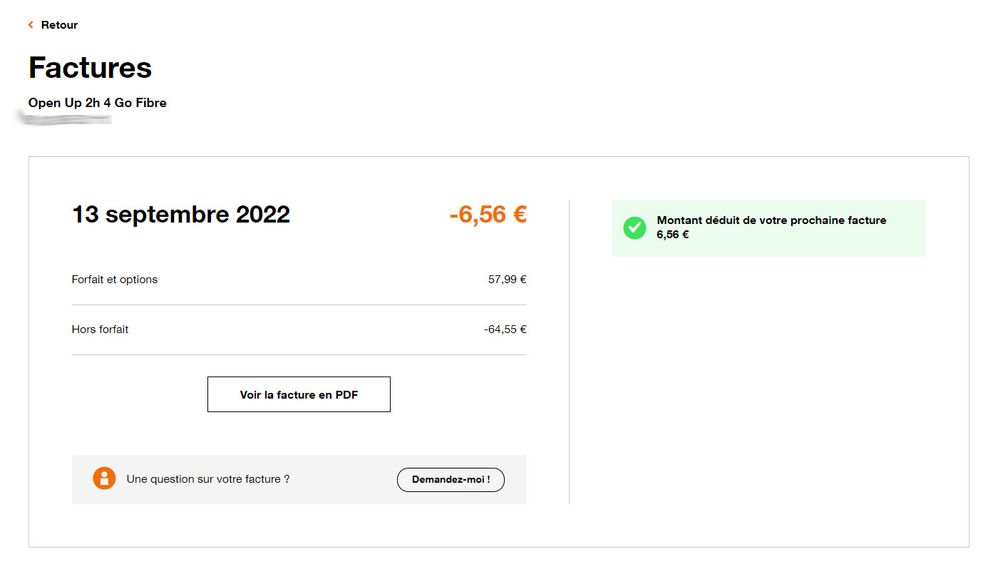The width and height of the screenshot is (998, 562).
Task: Click the Factures page heading
Action: click(x=90, y=67)
